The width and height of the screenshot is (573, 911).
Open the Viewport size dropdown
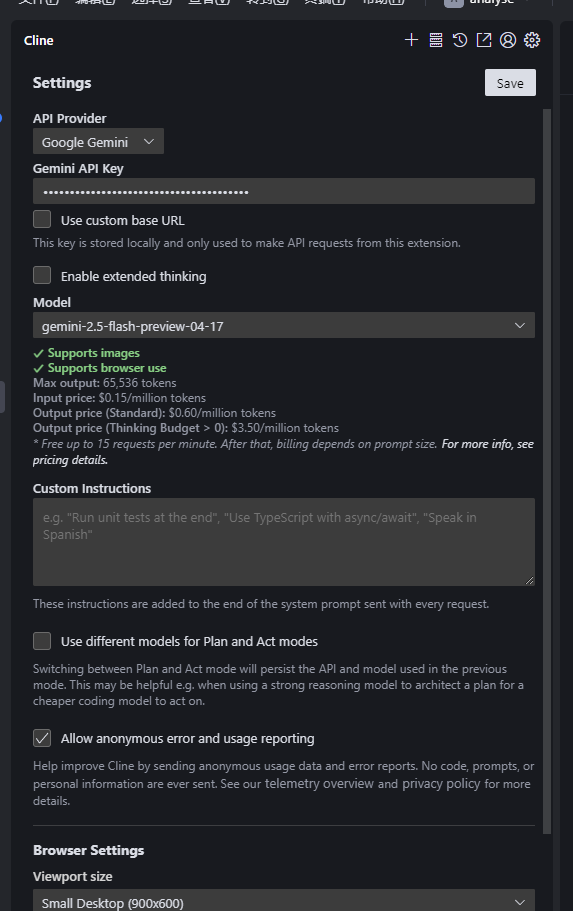284,901
